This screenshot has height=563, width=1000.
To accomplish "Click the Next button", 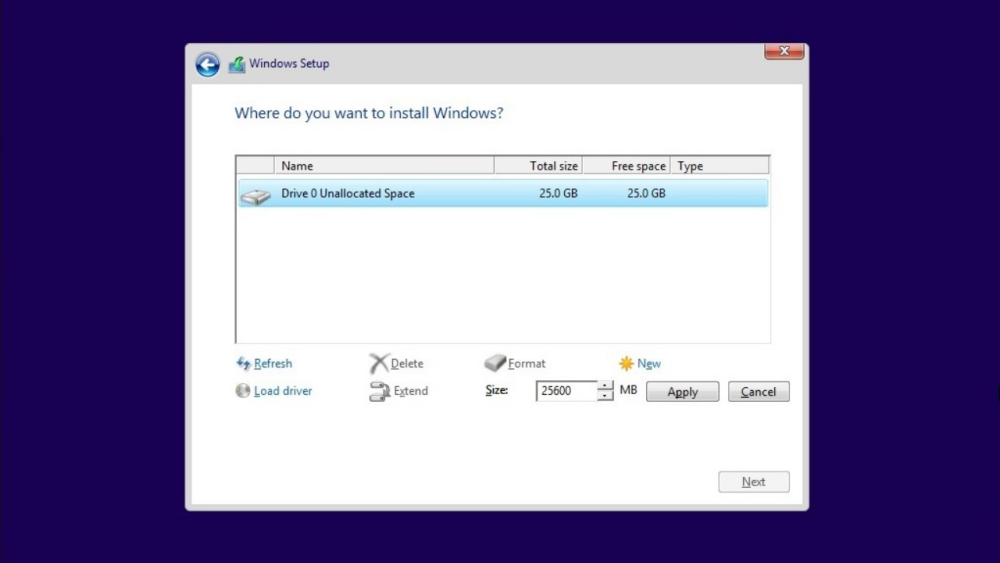I will 754,482.
